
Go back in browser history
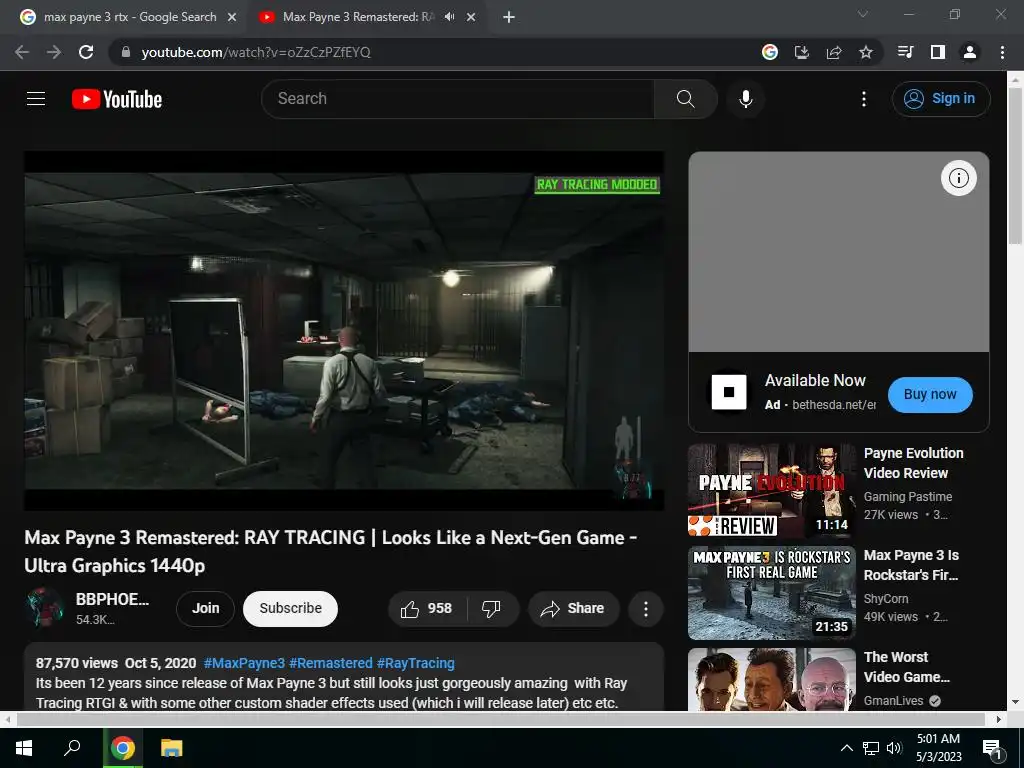pos(22,52)
